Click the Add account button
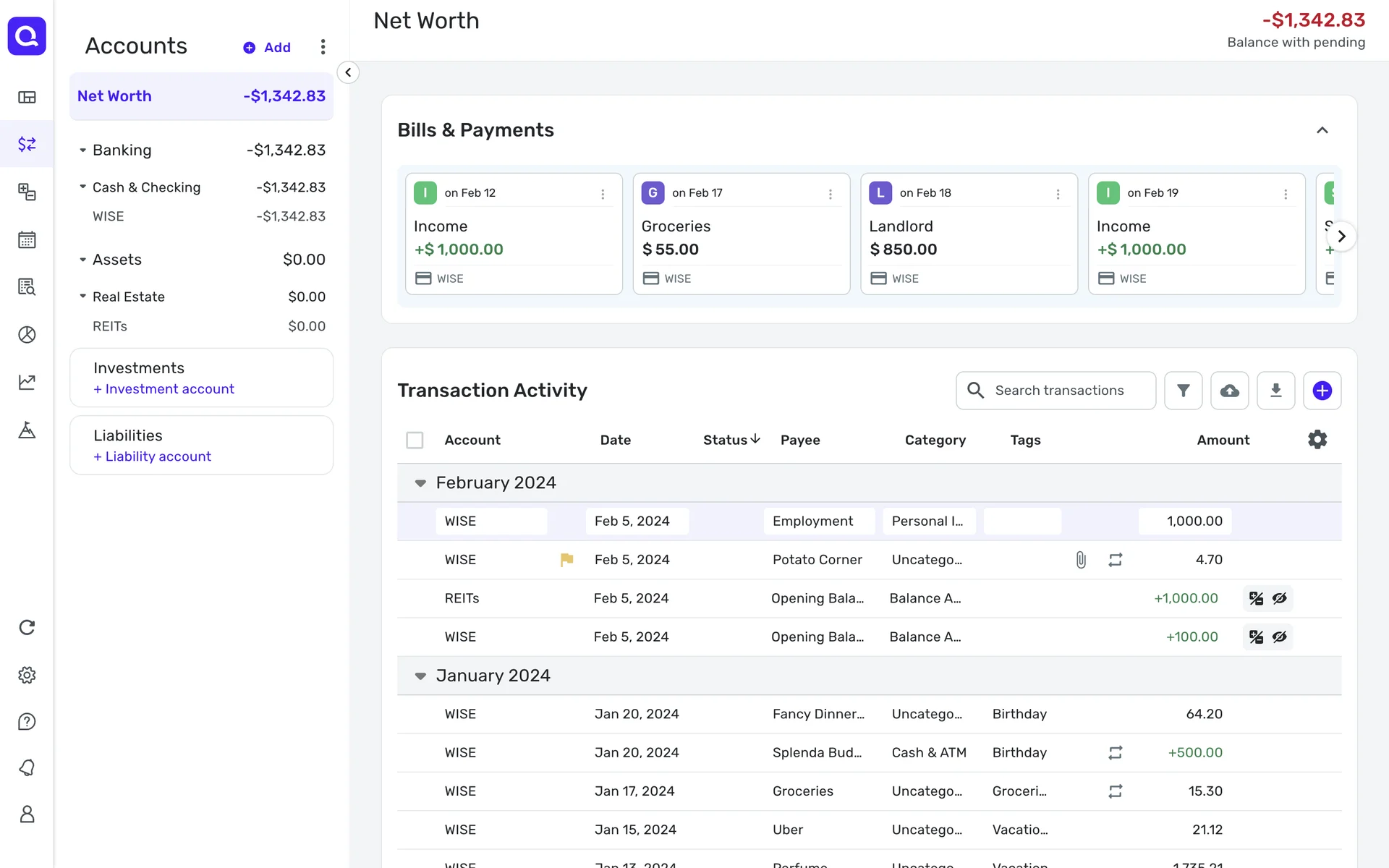The image size is (1389, 868). pyautogui.click(x=267, y=47)
